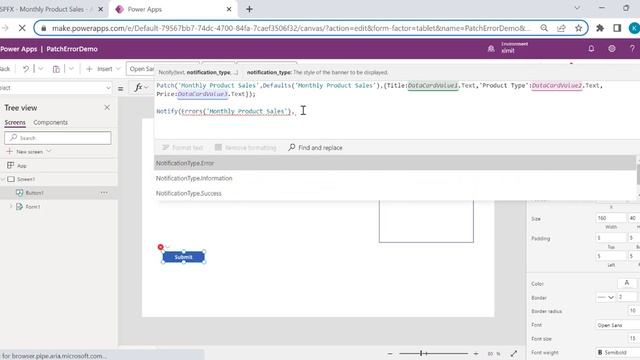Choose NotificationType.Success suggestion

coord(395,193)
